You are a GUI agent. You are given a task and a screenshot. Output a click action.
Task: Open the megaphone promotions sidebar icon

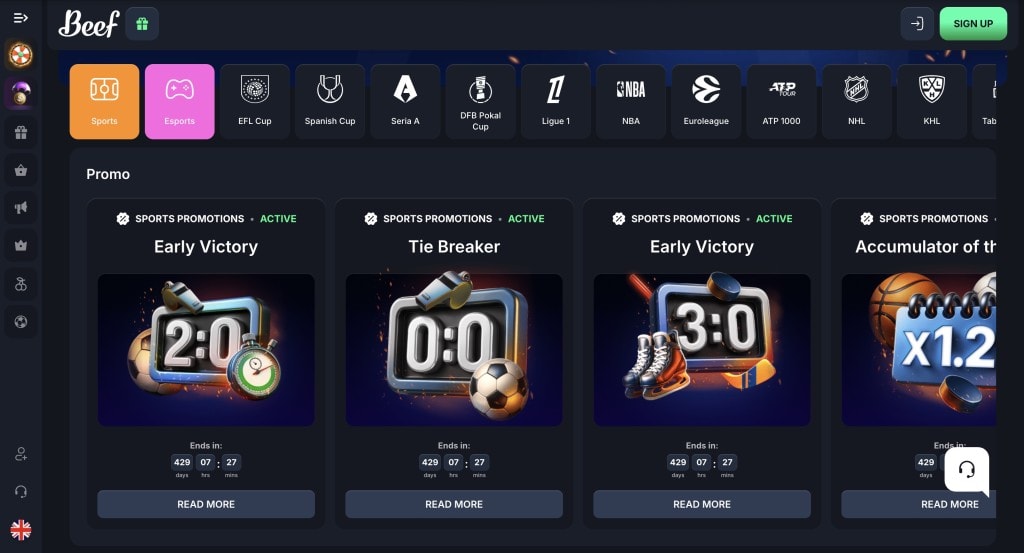(21, 208)
